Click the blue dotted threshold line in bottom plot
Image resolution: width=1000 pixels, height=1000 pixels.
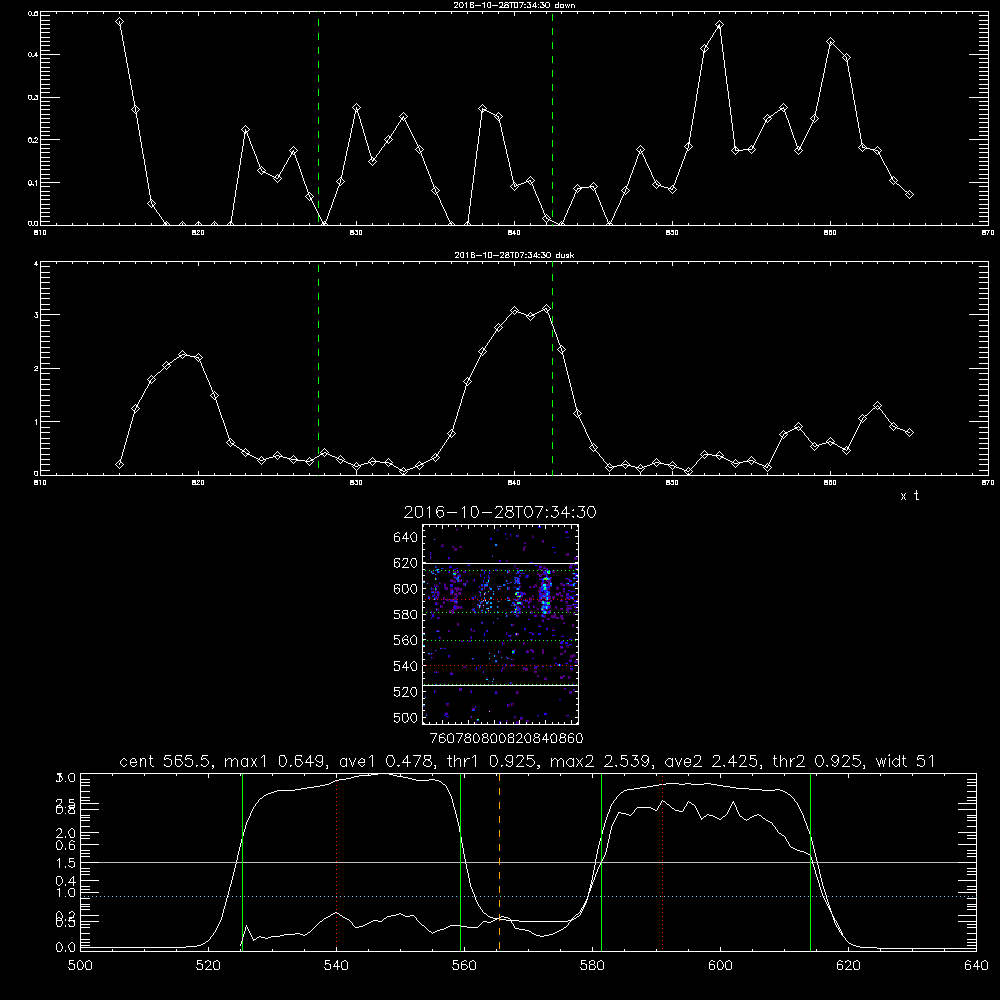pos(528,896)
